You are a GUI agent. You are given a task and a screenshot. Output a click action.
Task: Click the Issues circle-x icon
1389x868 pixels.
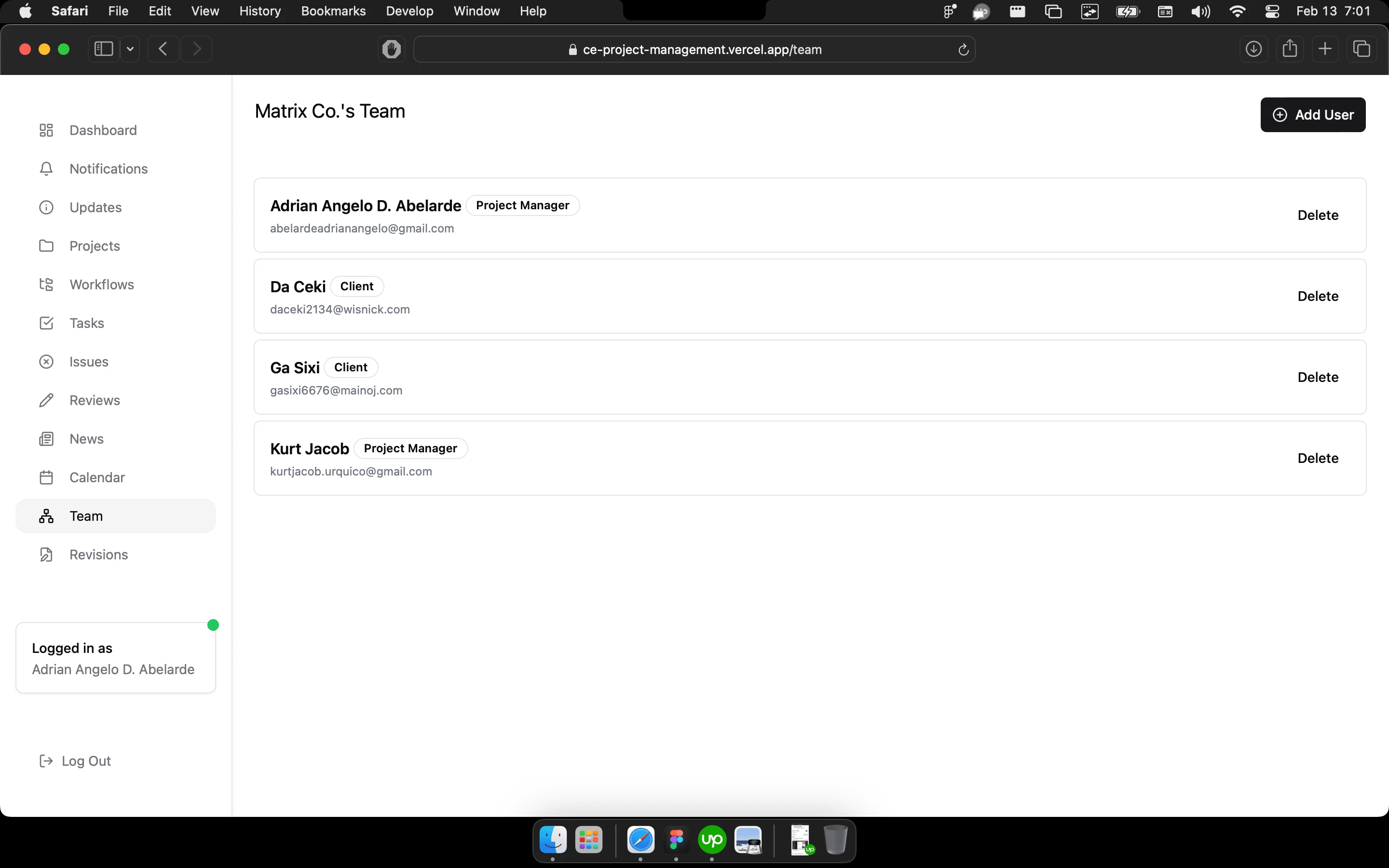click(x=46, y=362)
